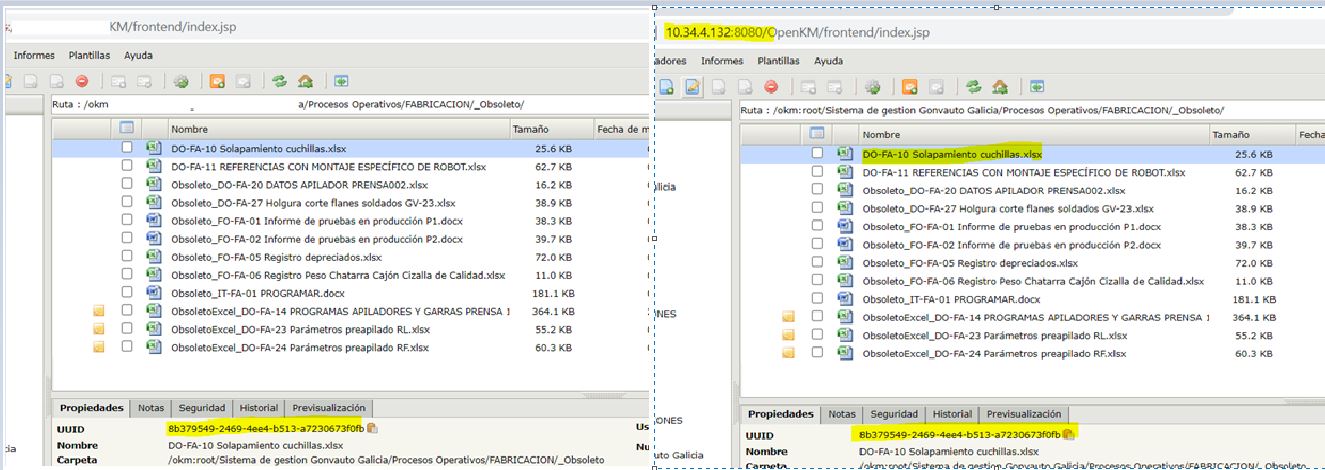Click red delete icon in left window toolbar
The image size is (1325, 470).
[x=82, y=82]
